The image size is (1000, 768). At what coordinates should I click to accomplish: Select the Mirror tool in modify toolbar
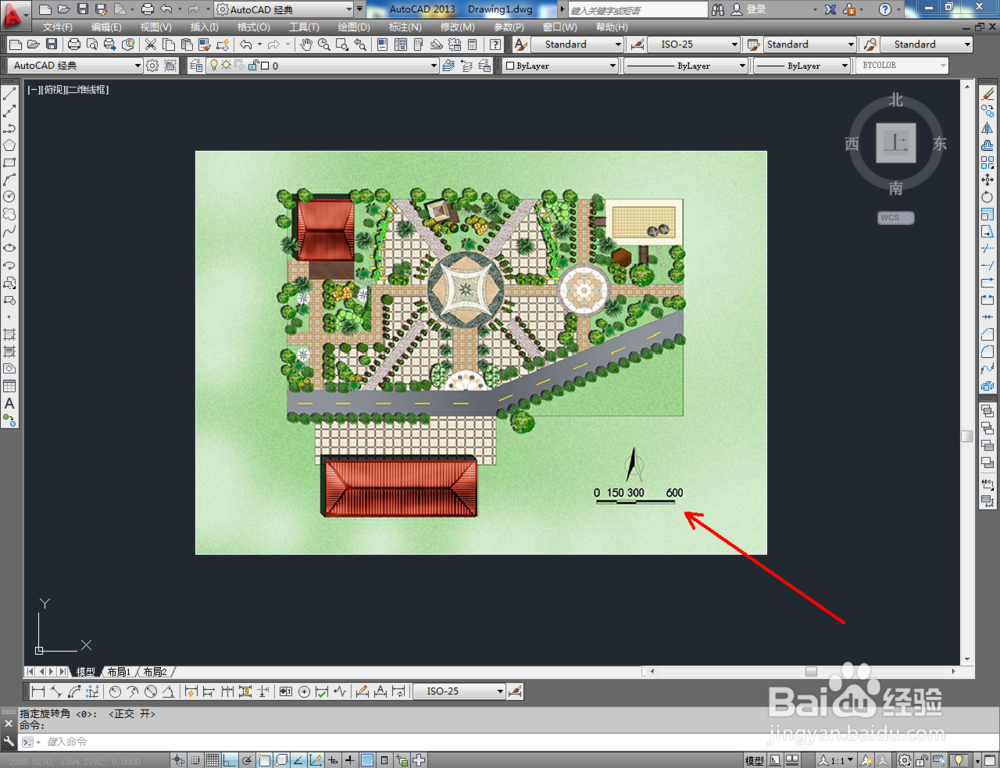click(x=987, y=128)
